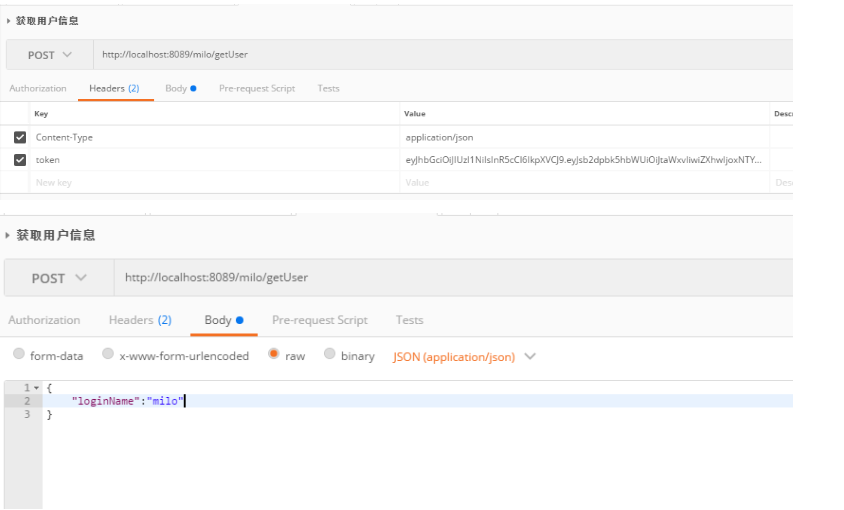Open the POST method dropdown in upper request
This screenshot has height=510, width=844.
[50, 55]
